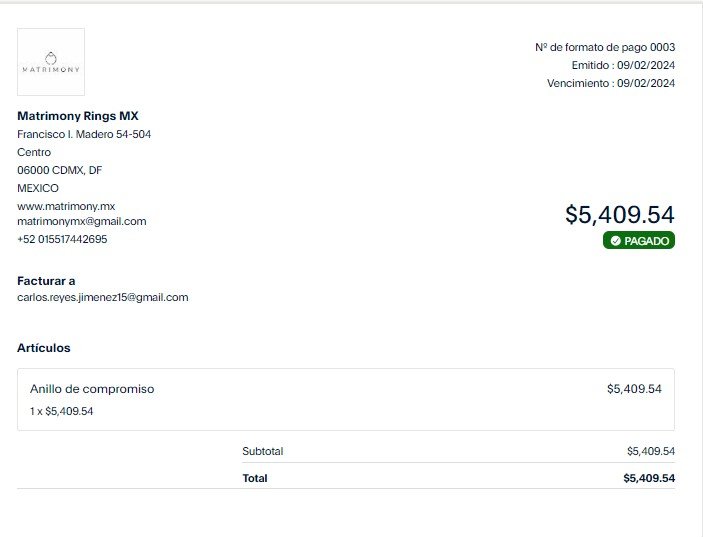This screenshot has width=703, height=537.
Task: Click the matrimonymx@gmail.com email address
Action: tap(82, 221)
